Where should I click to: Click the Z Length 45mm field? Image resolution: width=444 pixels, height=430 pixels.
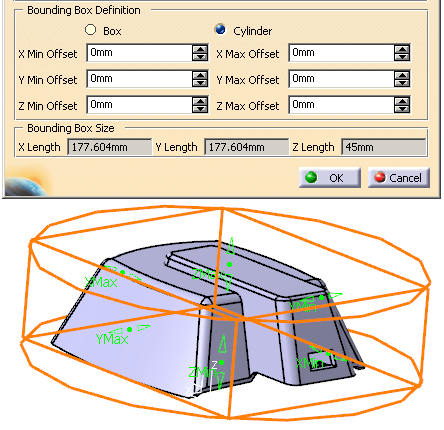click(384, 147)
